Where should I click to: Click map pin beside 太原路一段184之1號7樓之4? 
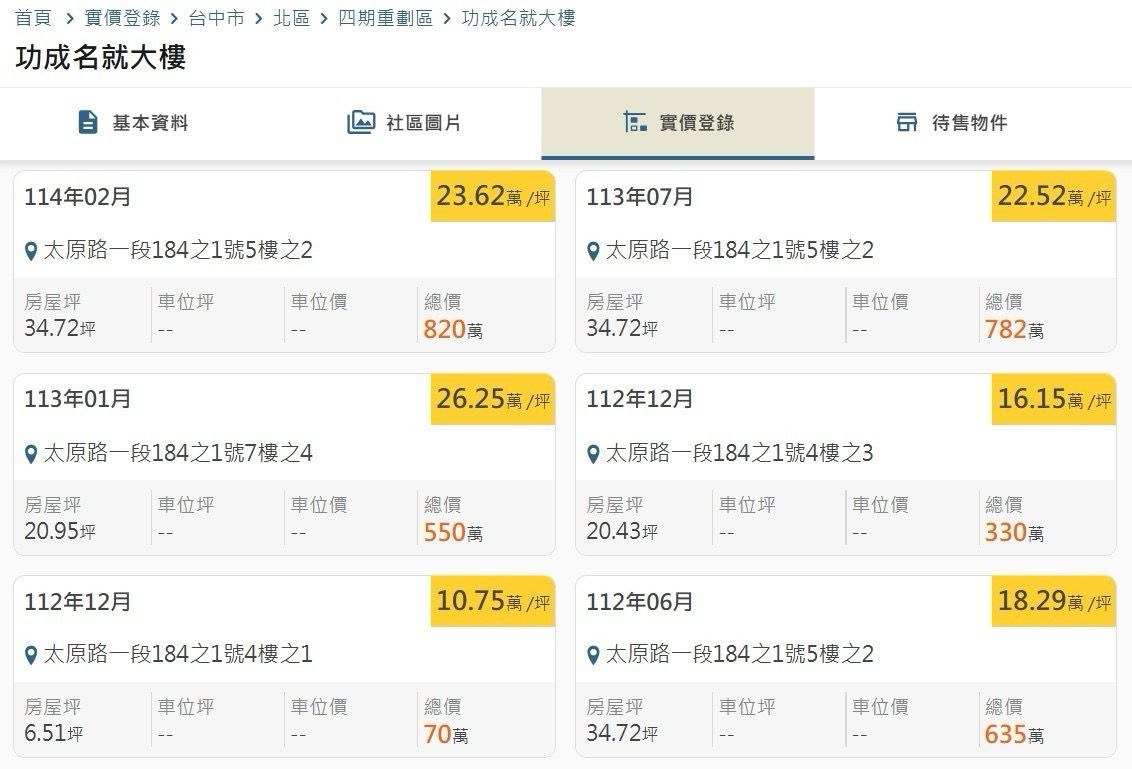click(31, 454)
